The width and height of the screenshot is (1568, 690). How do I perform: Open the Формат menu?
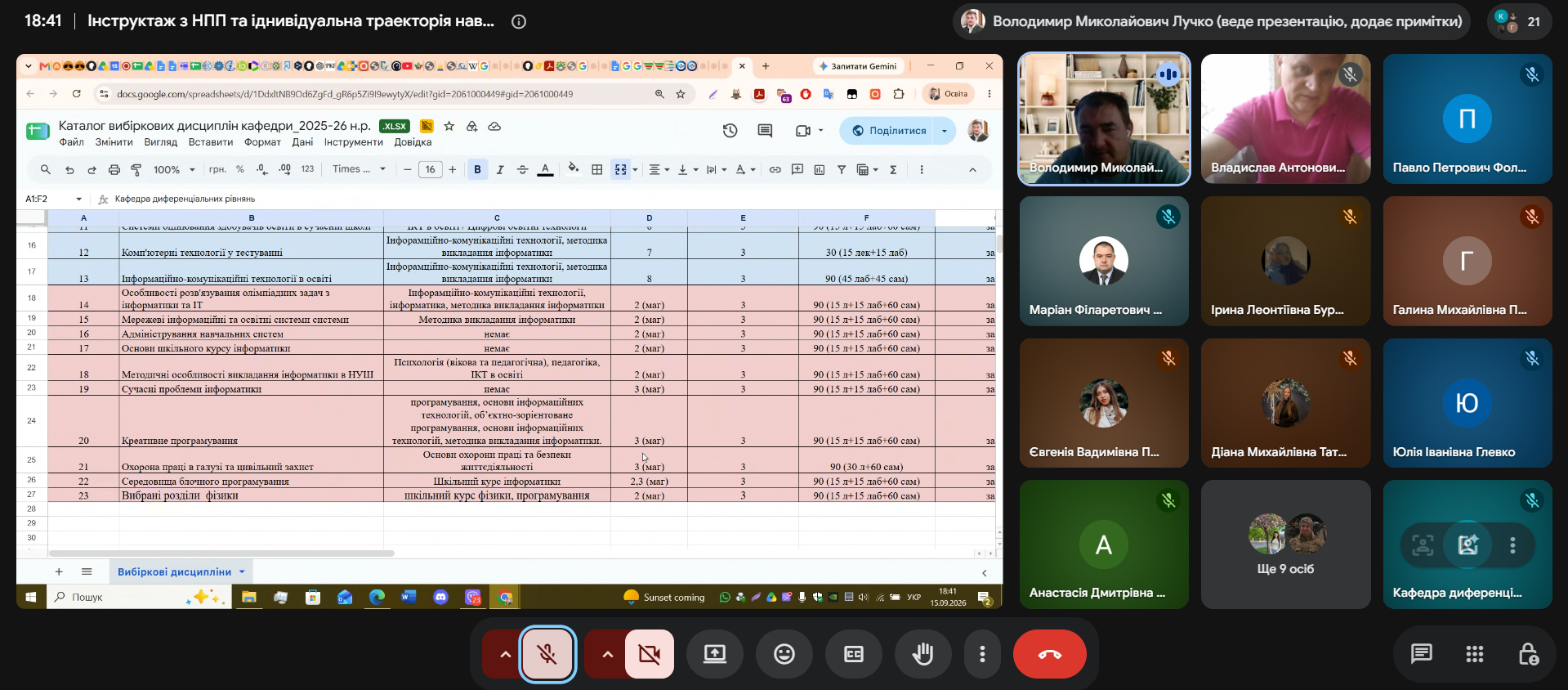[263, 142]
